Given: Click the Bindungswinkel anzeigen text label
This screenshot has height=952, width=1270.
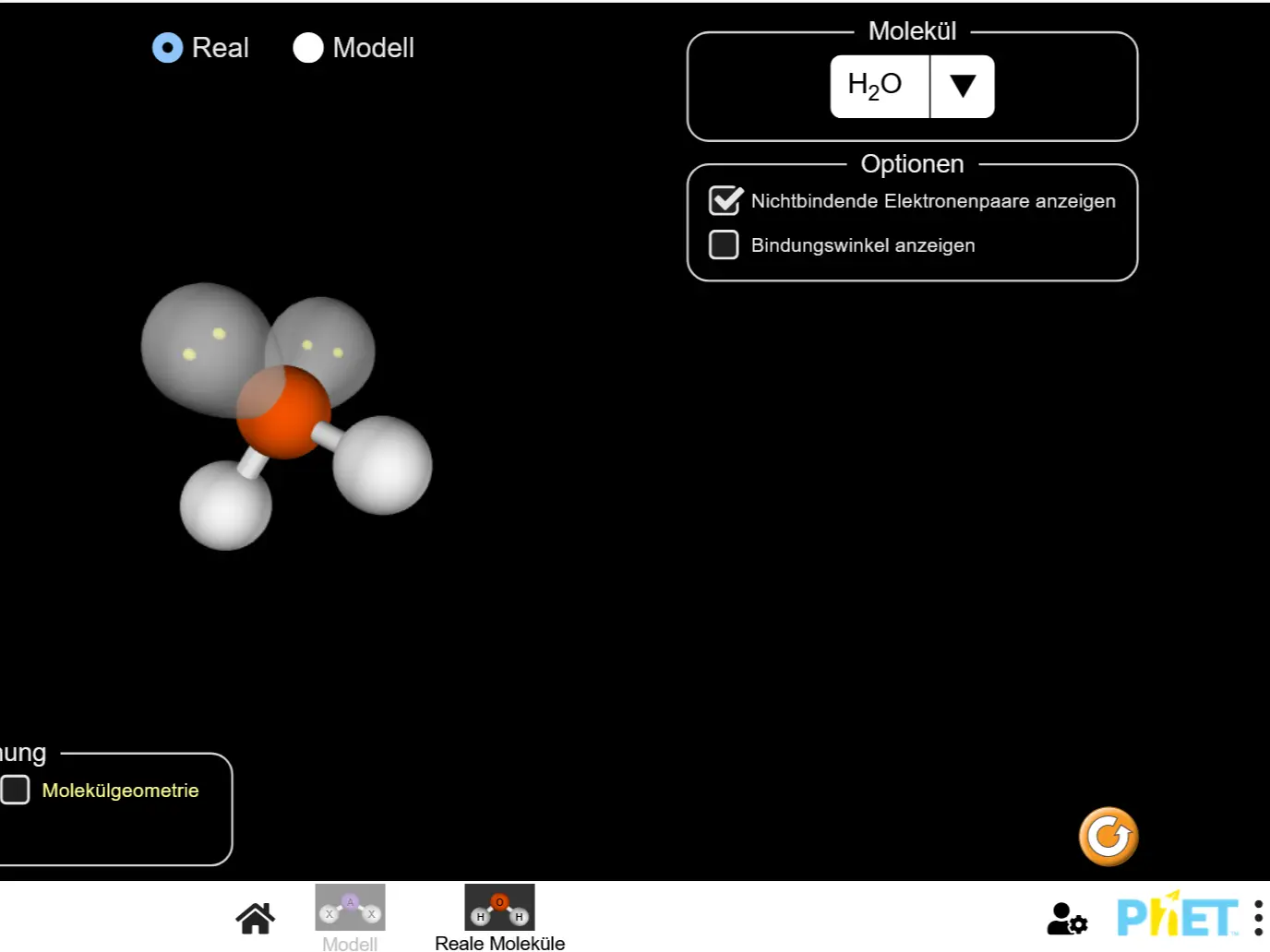Looking at the screenshot, I should [x=862, y=245].
